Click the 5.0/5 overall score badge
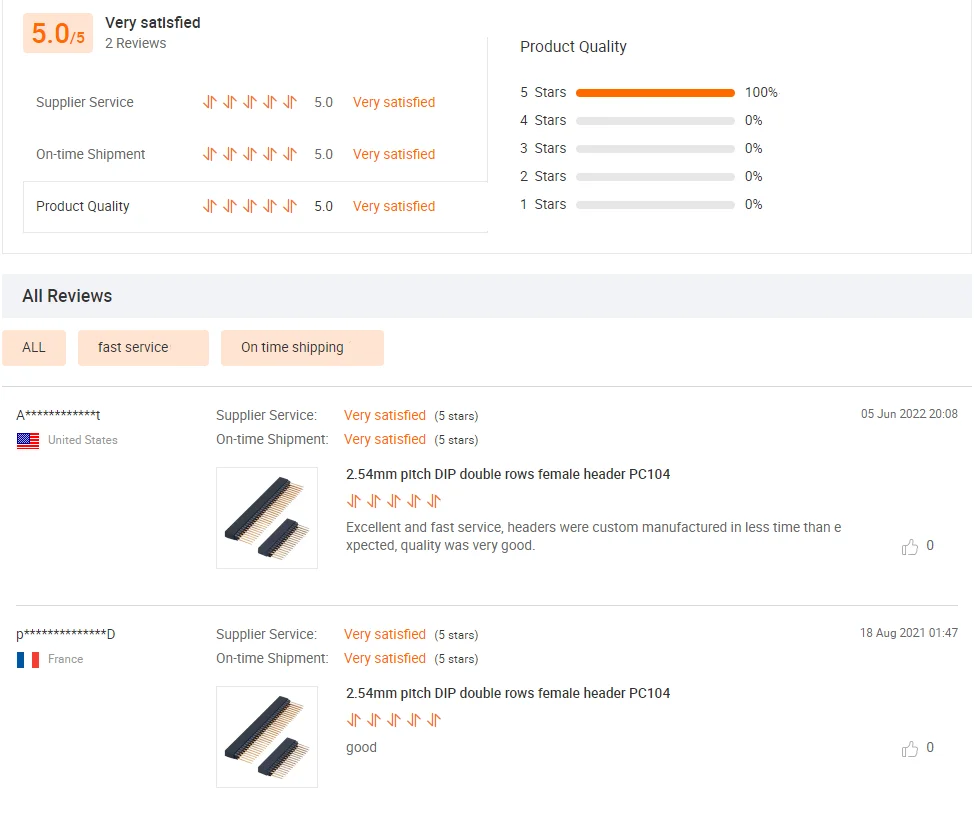The image size is (974, 818). pyautogui.click(x=58, y=33)
